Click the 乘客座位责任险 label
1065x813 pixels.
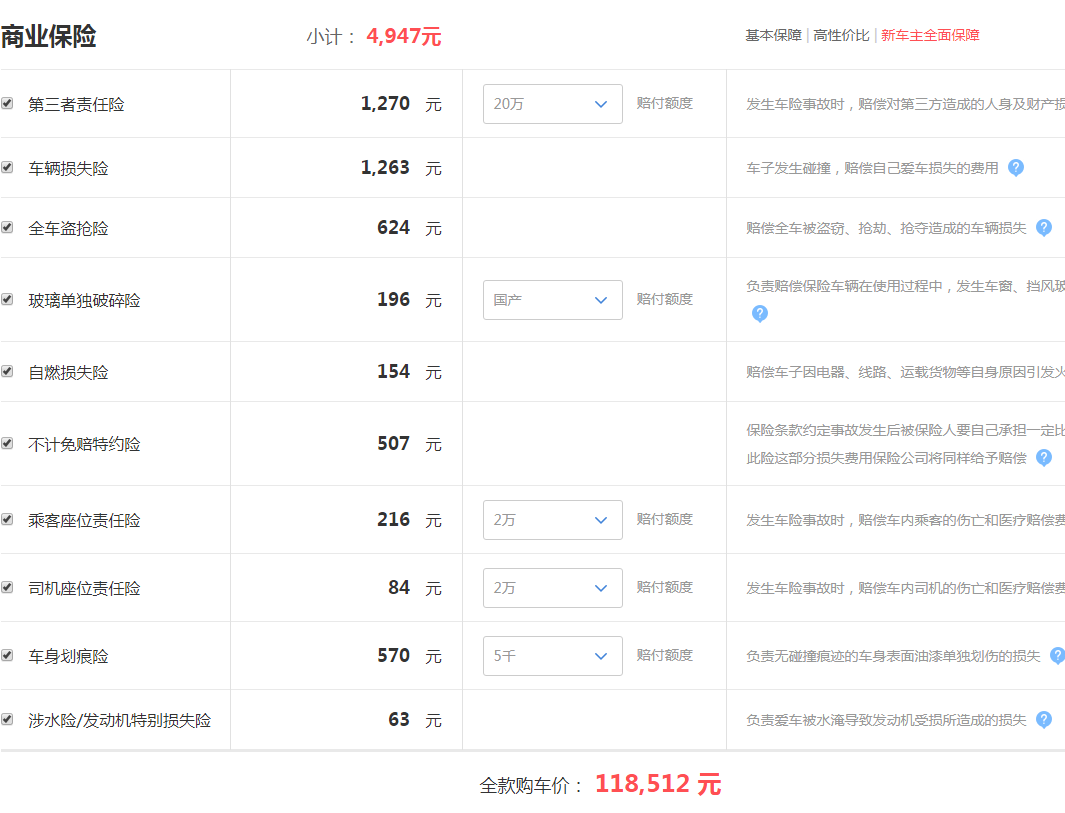coord(84,520)
